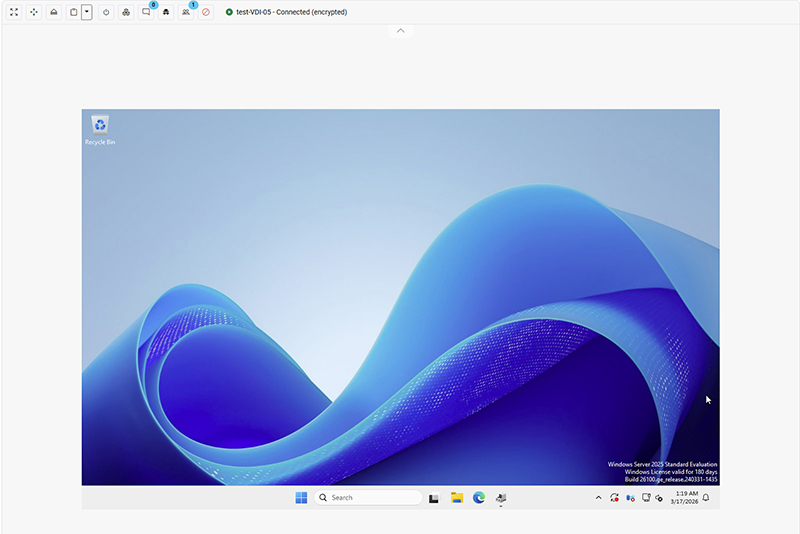The image size is (800, 534).
Task: Open the clock showing 1:19 AM
Action: tap(684, 498)
